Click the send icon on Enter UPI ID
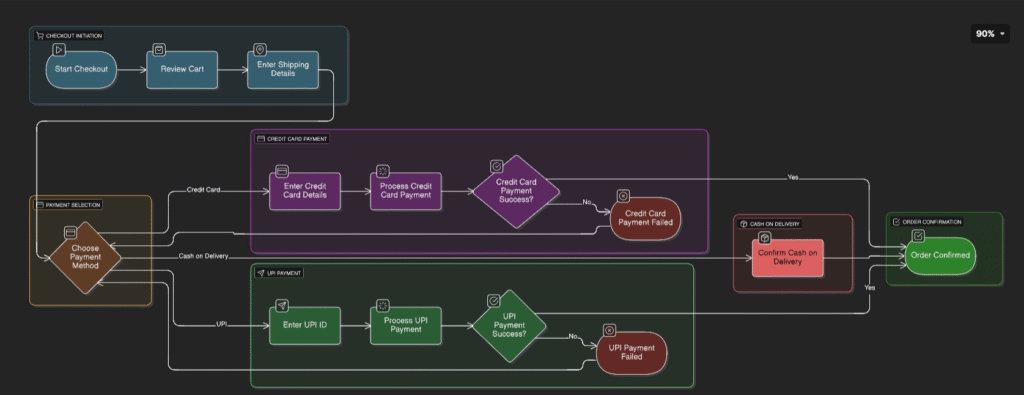 (x=282, y=306)
